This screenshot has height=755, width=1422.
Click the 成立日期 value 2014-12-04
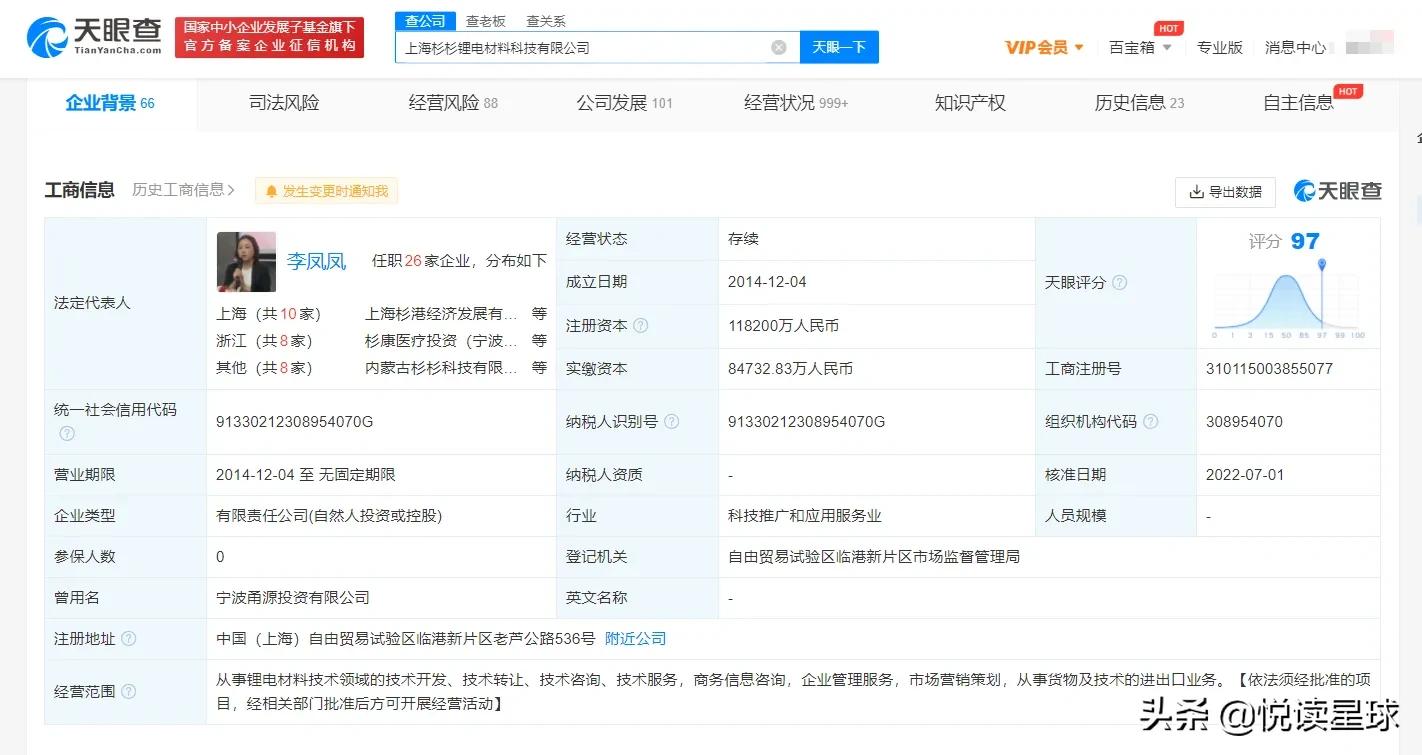pyautogui.click(x=767, y=282)
